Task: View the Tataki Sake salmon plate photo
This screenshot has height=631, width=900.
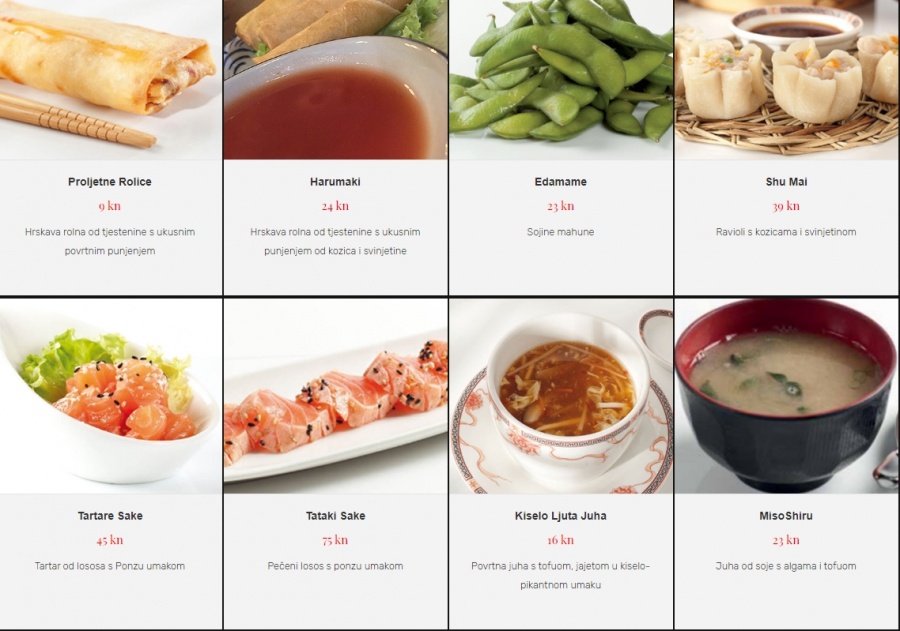Action: [x=336, y=396]
